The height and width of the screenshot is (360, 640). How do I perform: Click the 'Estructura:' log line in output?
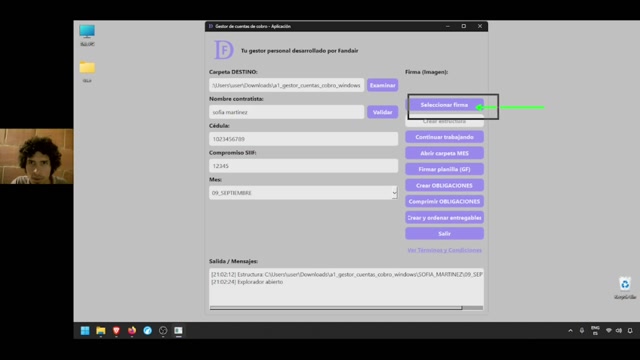click(347, 275)
